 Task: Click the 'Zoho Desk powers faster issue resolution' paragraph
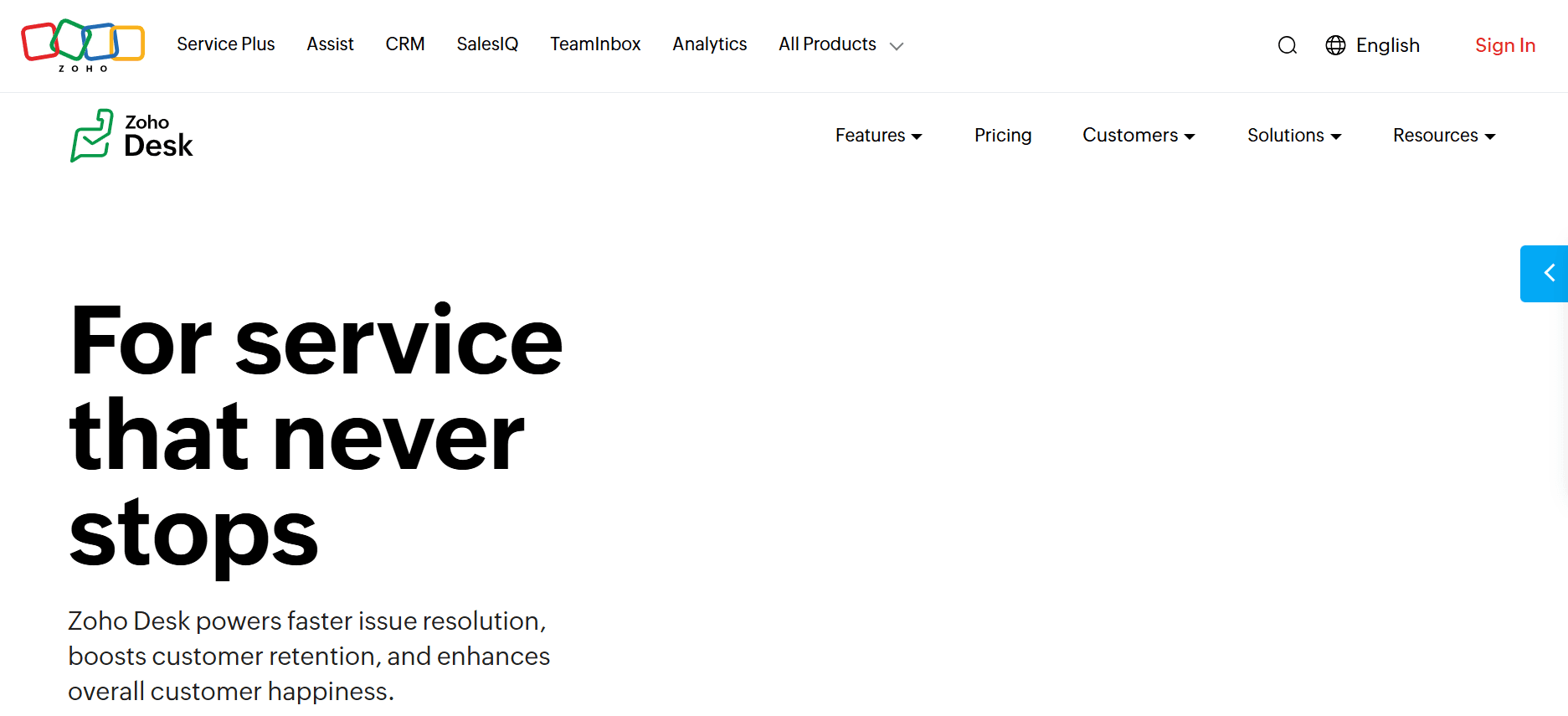[309, 656]
